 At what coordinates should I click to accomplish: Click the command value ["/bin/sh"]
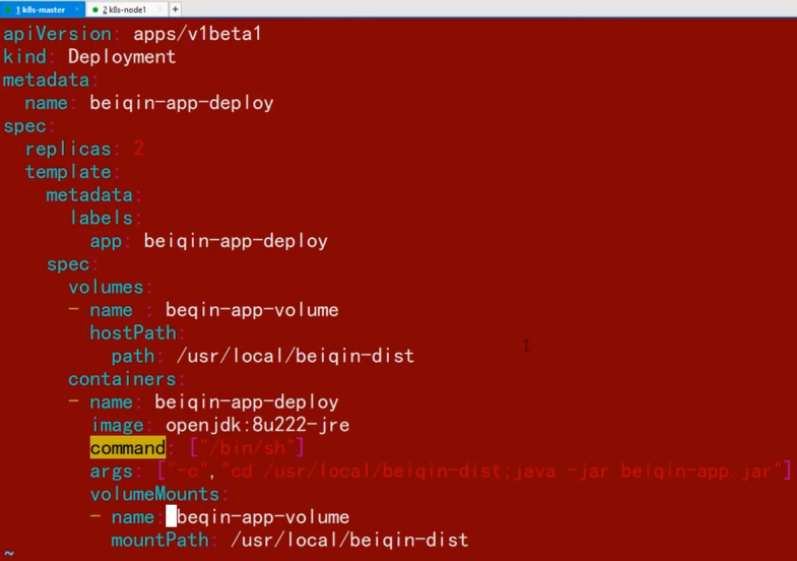[x=247, y=448]
